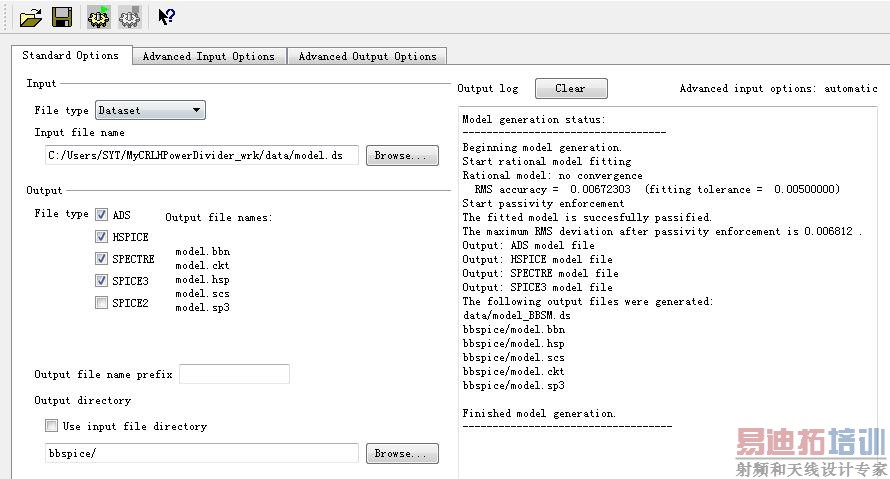Open the Advanced Output Options tab
The height and width of the screenshot is (479, 890).
[367, 57]
